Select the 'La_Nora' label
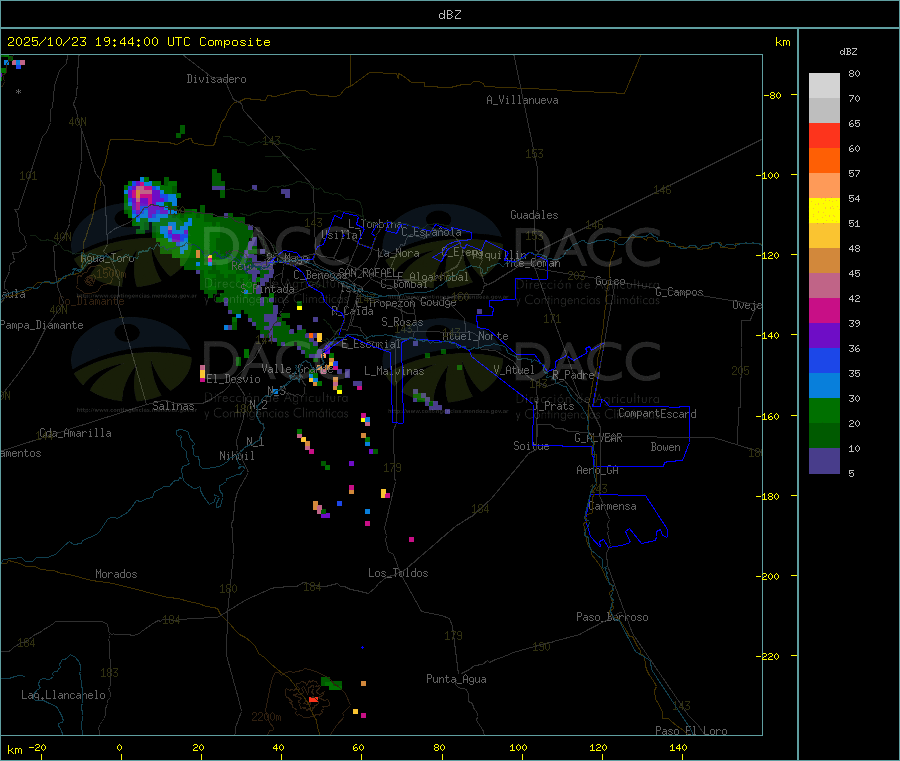Screen dimensions: 900x761 click(398, 253)
